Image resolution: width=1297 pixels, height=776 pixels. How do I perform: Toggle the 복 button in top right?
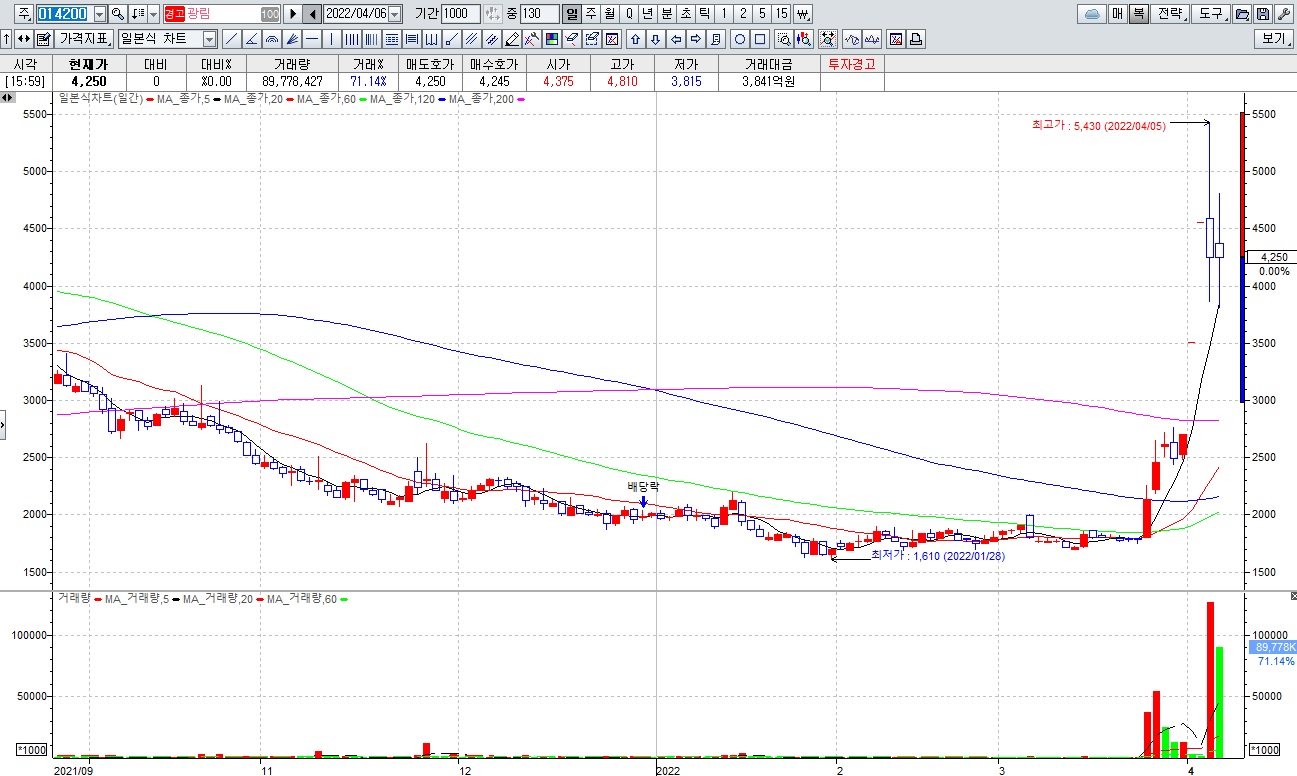coord(1138,14)
